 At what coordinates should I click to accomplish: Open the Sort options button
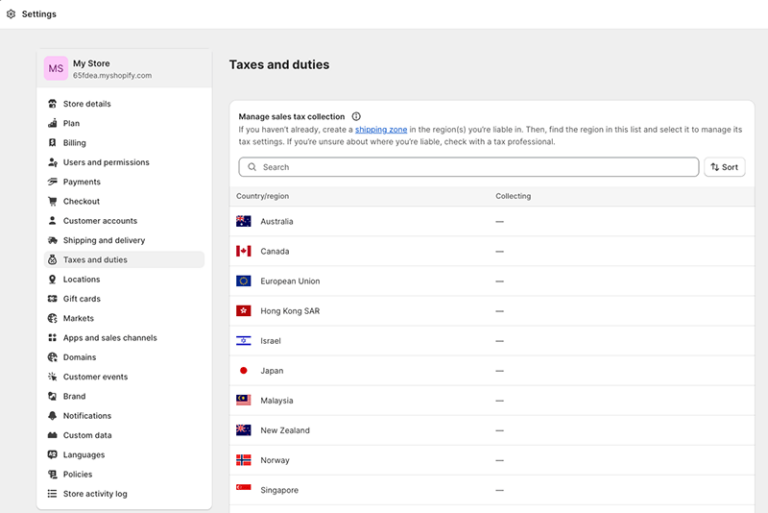pos(724,167)
